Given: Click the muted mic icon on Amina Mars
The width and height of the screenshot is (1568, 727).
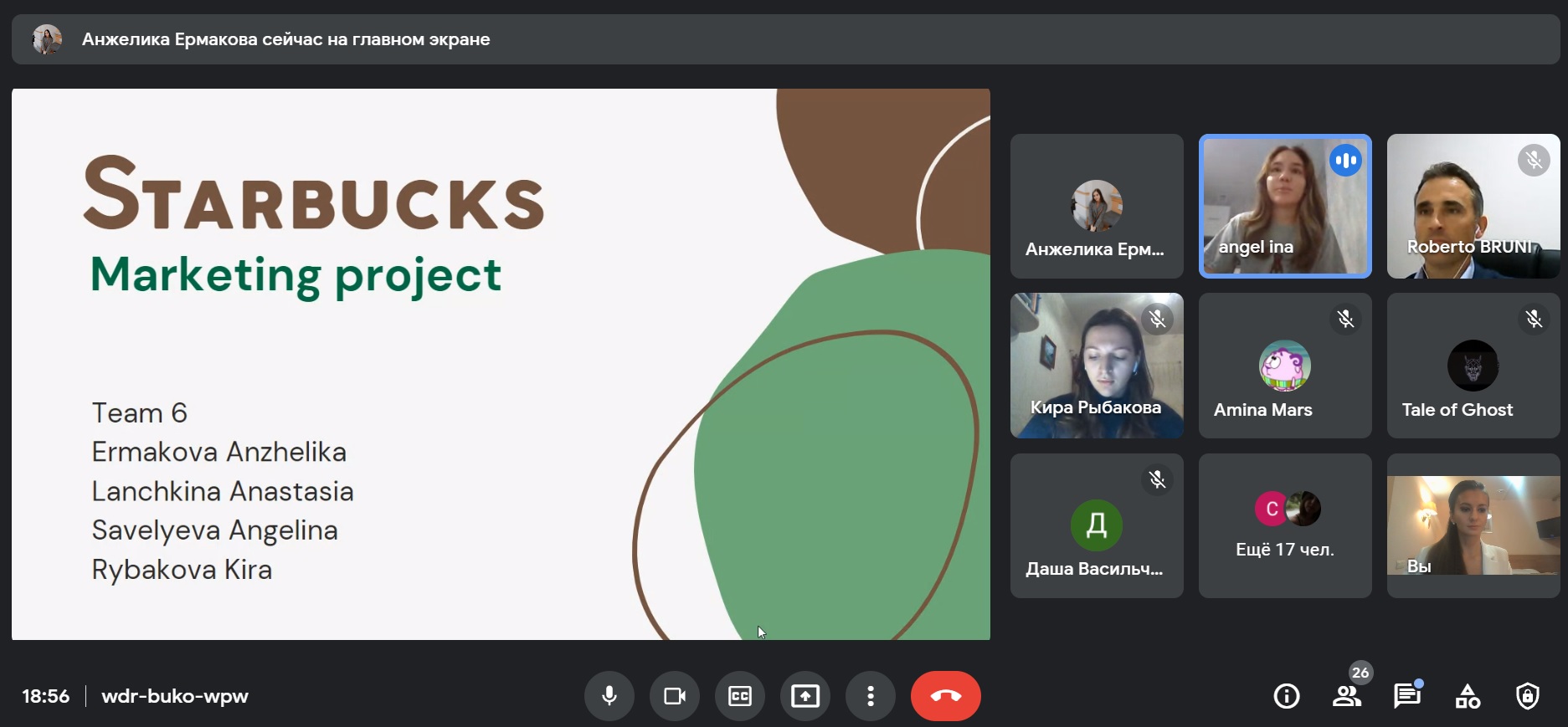Looking at the screenshot, I should (1345, 319).
